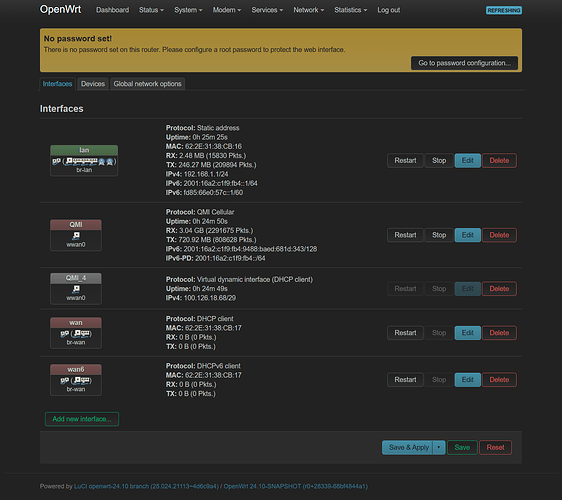
Task: Open the Modem menu
Action: [x=227, y=10]
